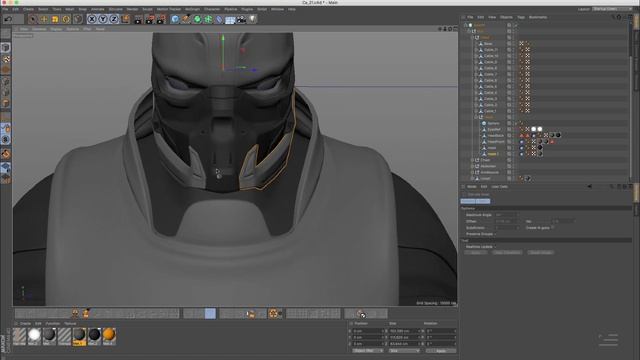Switch to Polygons mode in left palette
Screen dimensions: 640x360
pos(6,103)
